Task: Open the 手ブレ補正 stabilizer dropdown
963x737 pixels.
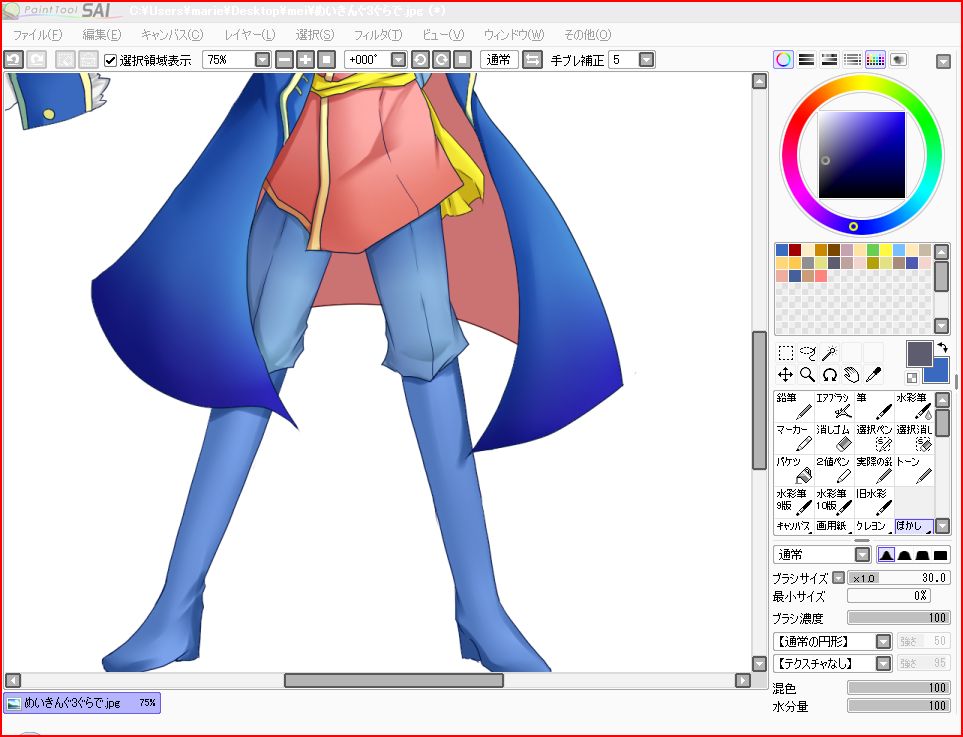Action: [x=646, y=60]
